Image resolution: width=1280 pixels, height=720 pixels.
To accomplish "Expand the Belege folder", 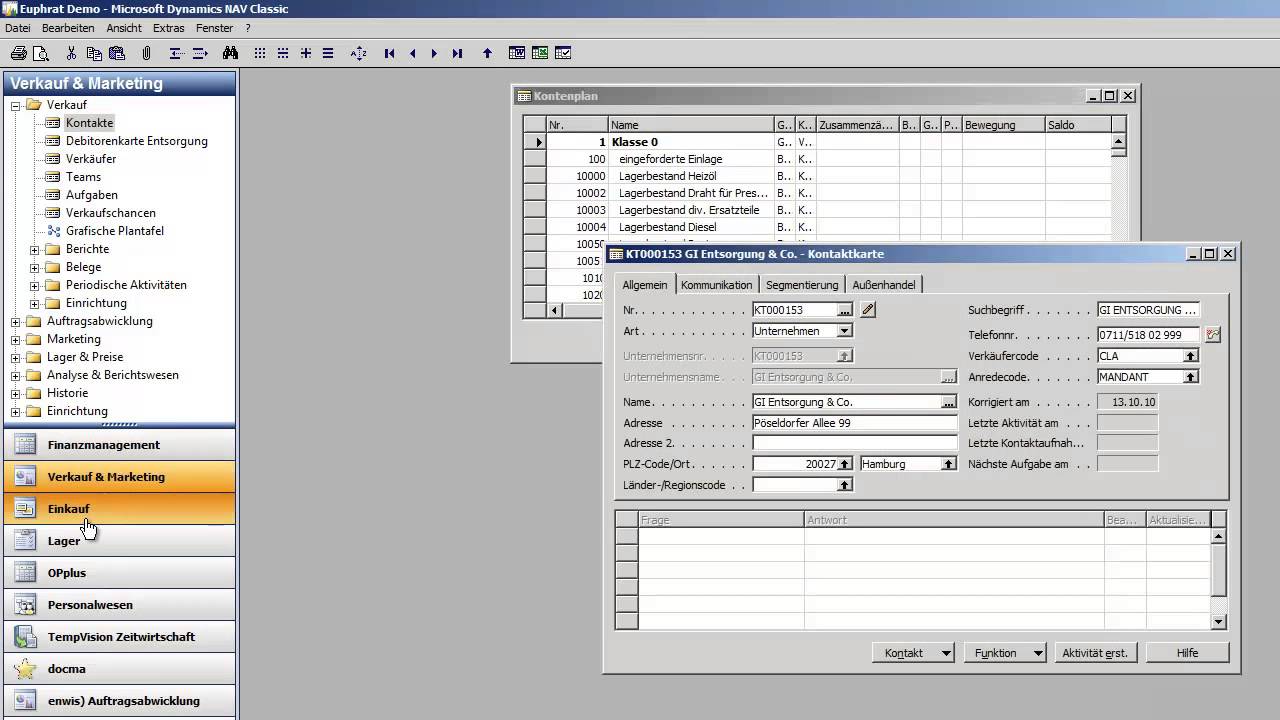I will [x=34, y=267].
